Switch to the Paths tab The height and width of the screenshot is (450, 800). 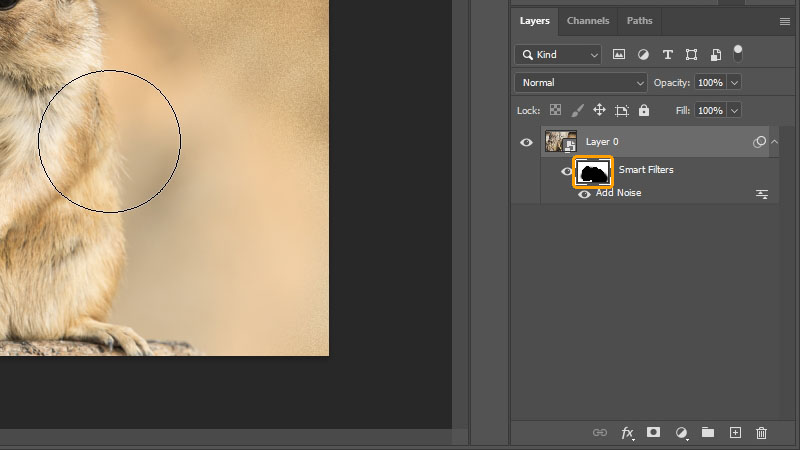click(x=639, y=21)
